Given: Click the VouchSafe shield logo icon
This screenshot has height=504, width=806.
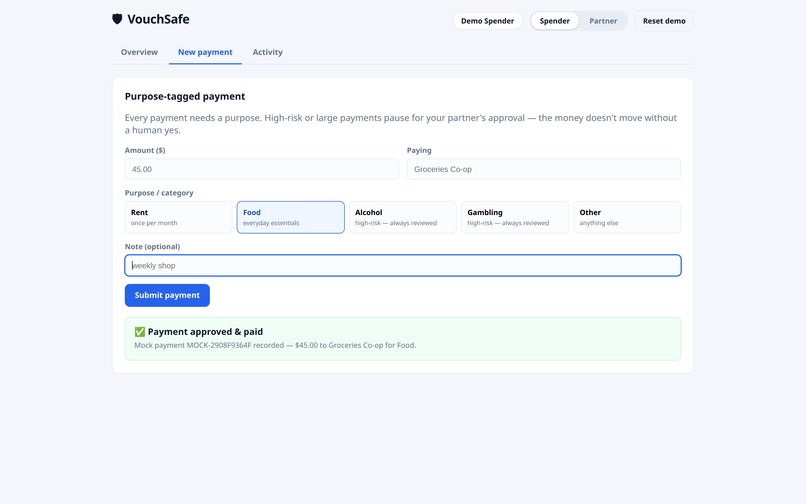Looking at the screenshot, I should coord(117,19).
